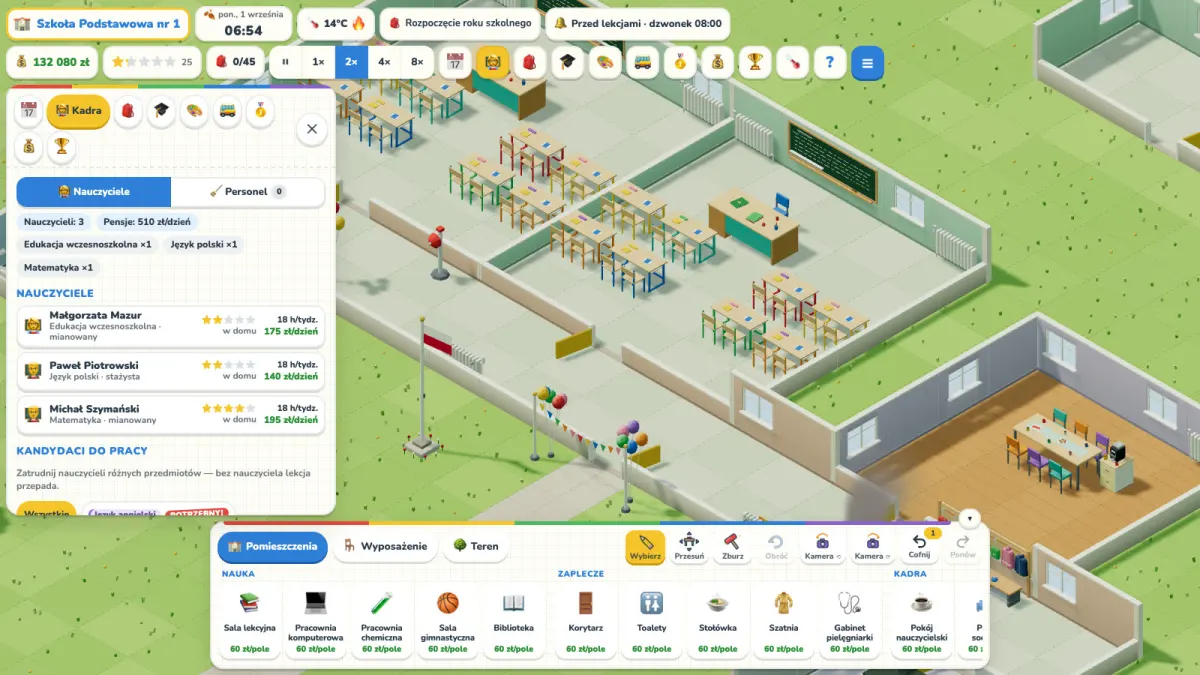Viewport: 1200px width, 675px height.
Task: Choose the Sala lekcyjna room card
Action: [250, 621]
